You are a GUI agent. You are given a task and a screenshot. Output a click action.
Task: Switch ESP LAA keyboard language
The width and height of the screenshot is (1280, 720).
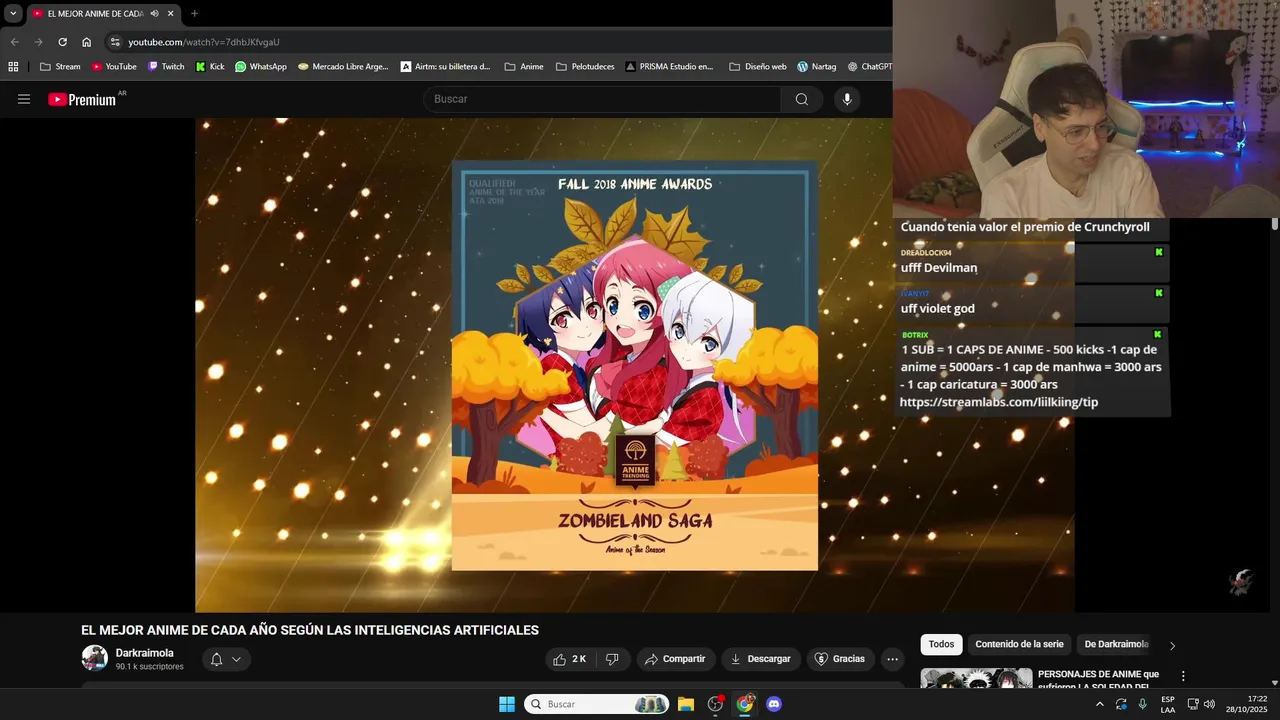click(1168, 704)
